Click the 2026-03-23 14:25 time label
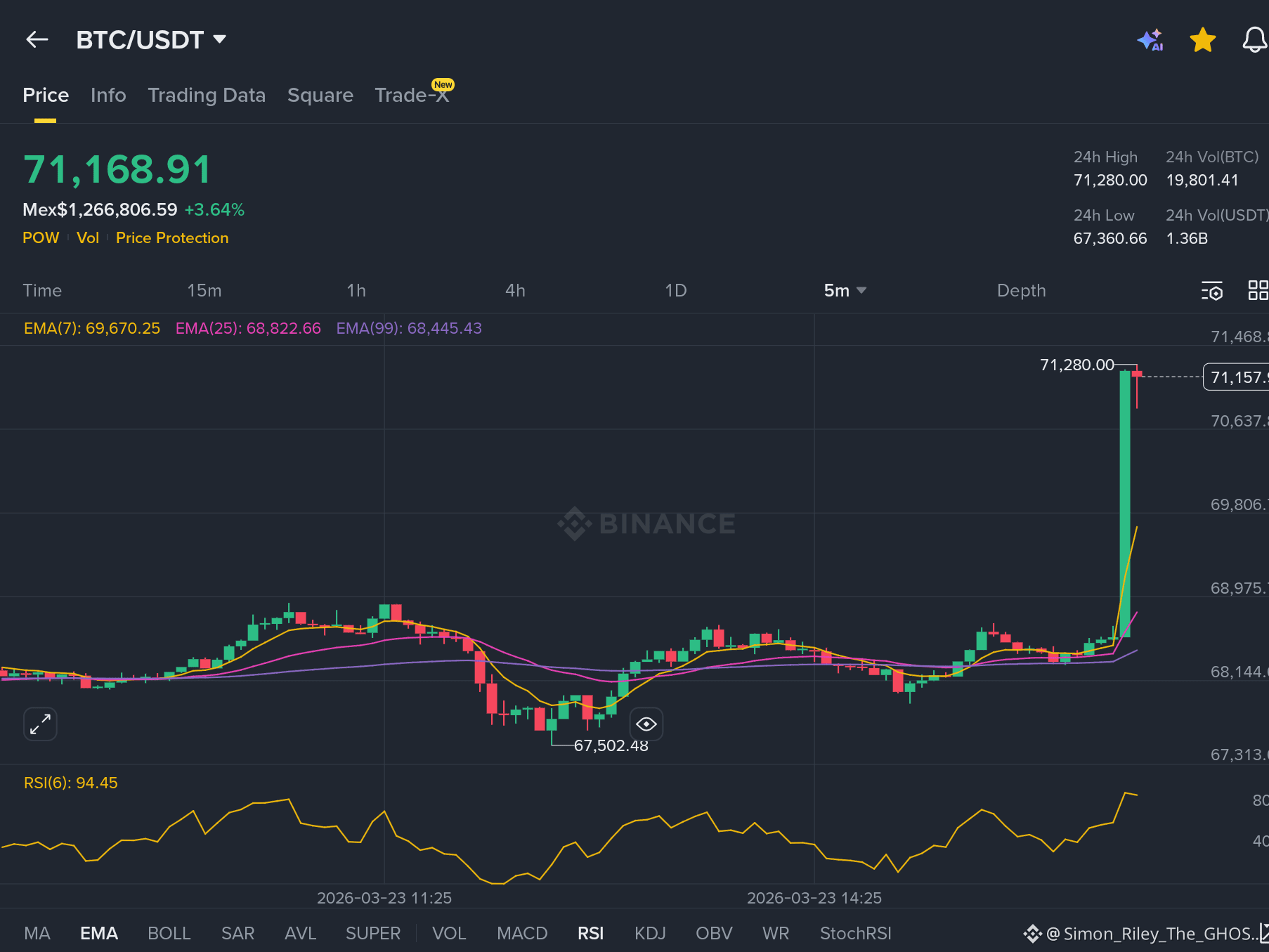 [x=814, y=898]
